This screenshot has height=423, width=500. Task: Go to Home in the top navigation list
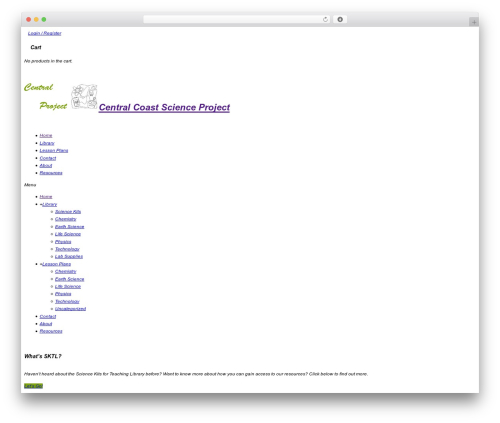coord(46,135)
